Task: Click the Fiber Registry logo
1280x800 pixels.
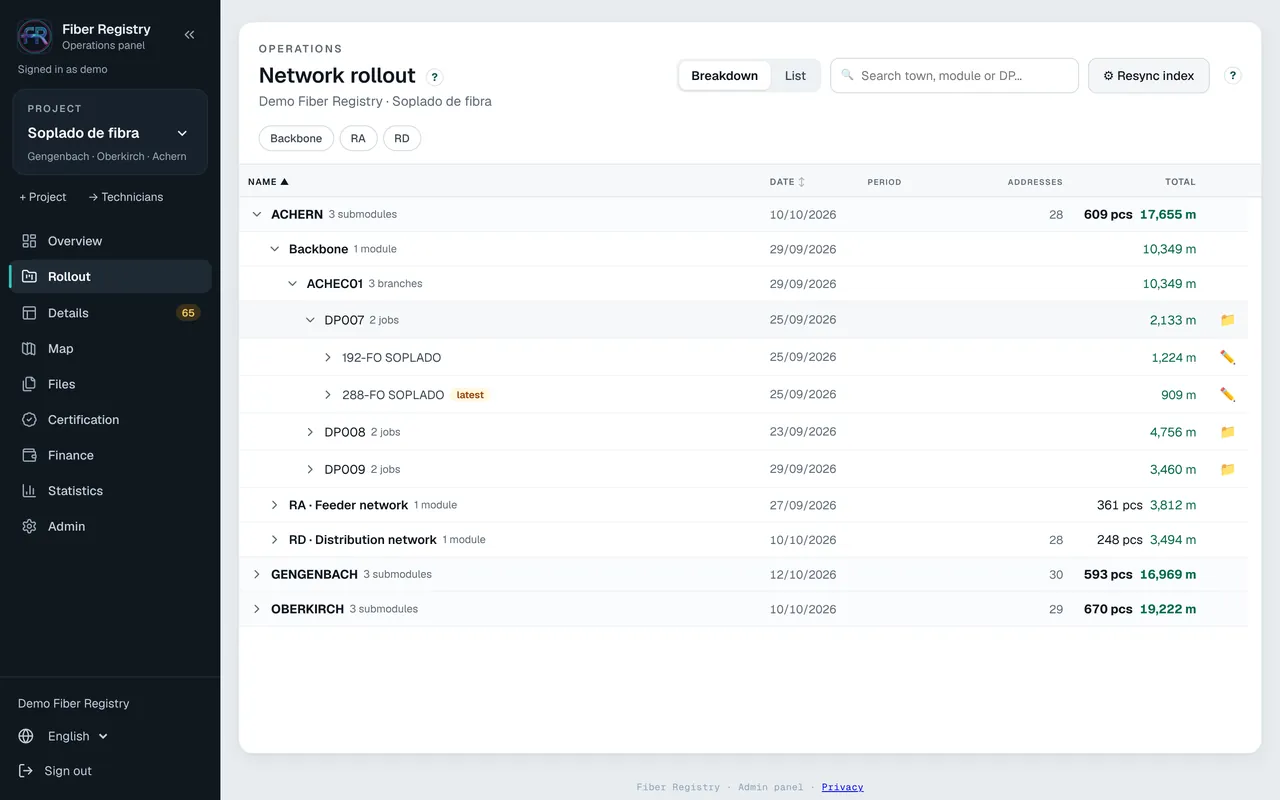Action: [x=35, y=37]
